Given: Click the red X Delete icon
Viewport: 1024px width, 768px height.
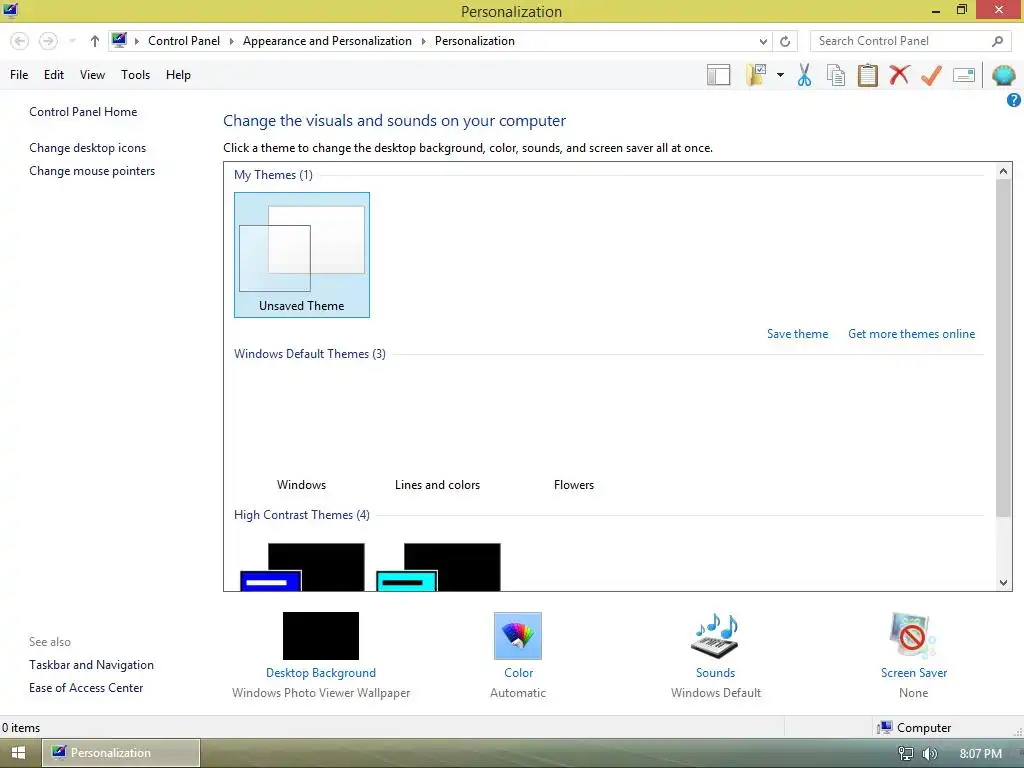Looking at the screenshot, I should click(899, 74).
